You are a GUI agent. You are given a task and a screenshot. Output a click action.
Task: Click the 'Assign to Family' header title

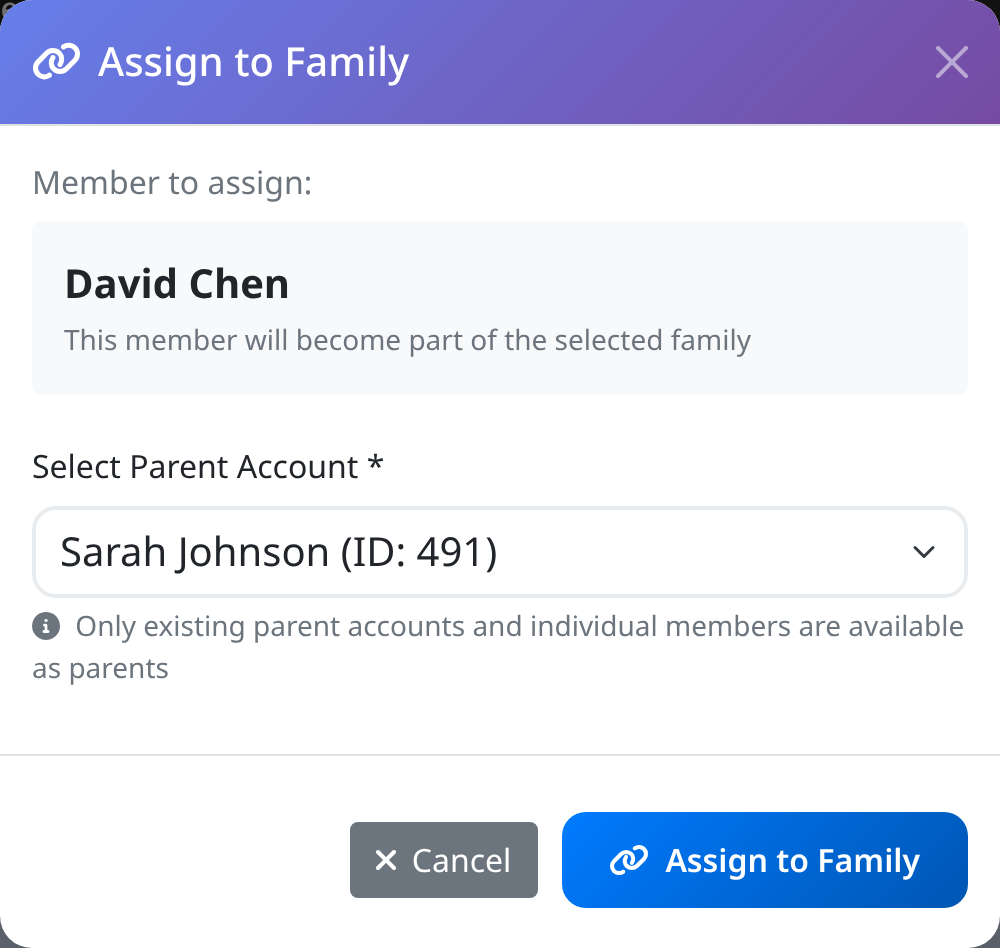tap(253, 63)
